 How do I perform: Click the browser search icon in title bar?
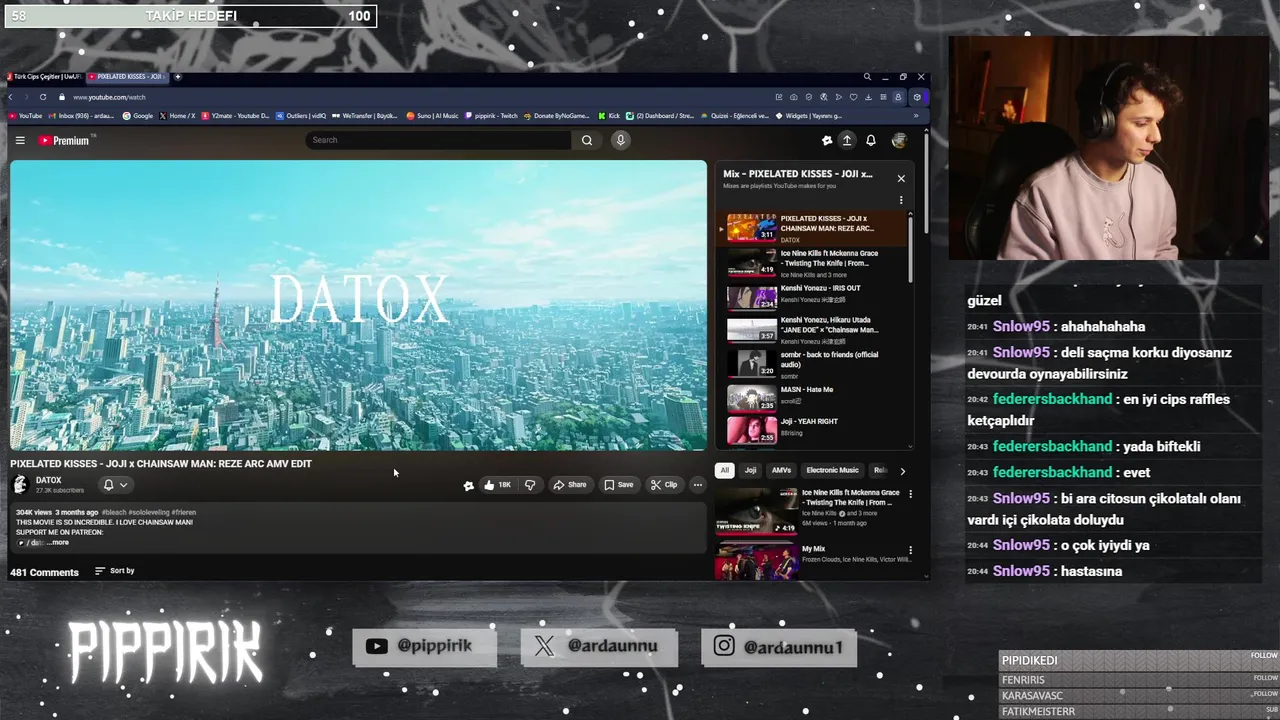[867, 77]
